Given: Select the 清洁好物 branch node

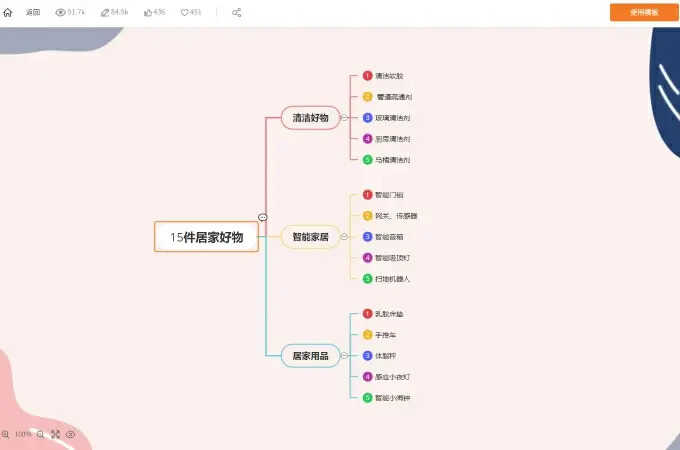Looking at the screenshot, I should coord(311,117).
